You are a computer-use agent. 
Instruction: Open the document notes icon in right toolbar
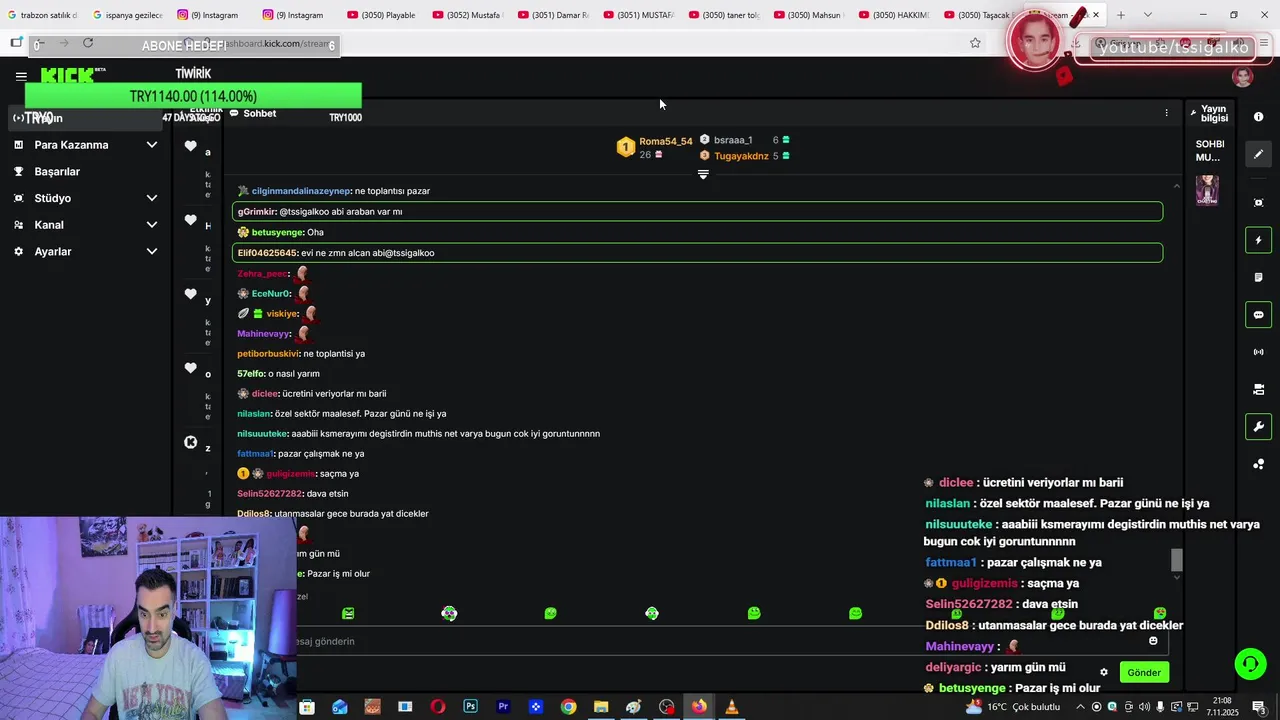(1258, 277)
